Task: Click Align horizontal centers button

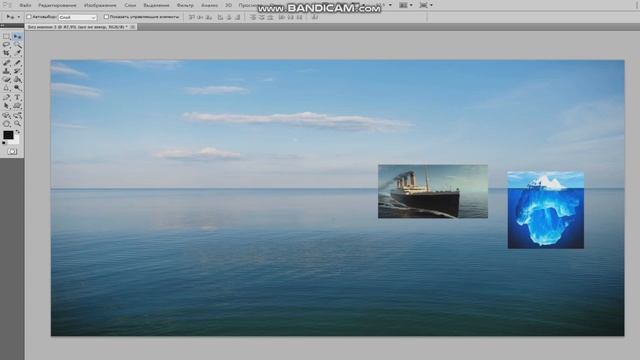Action: tap(229, 17)
